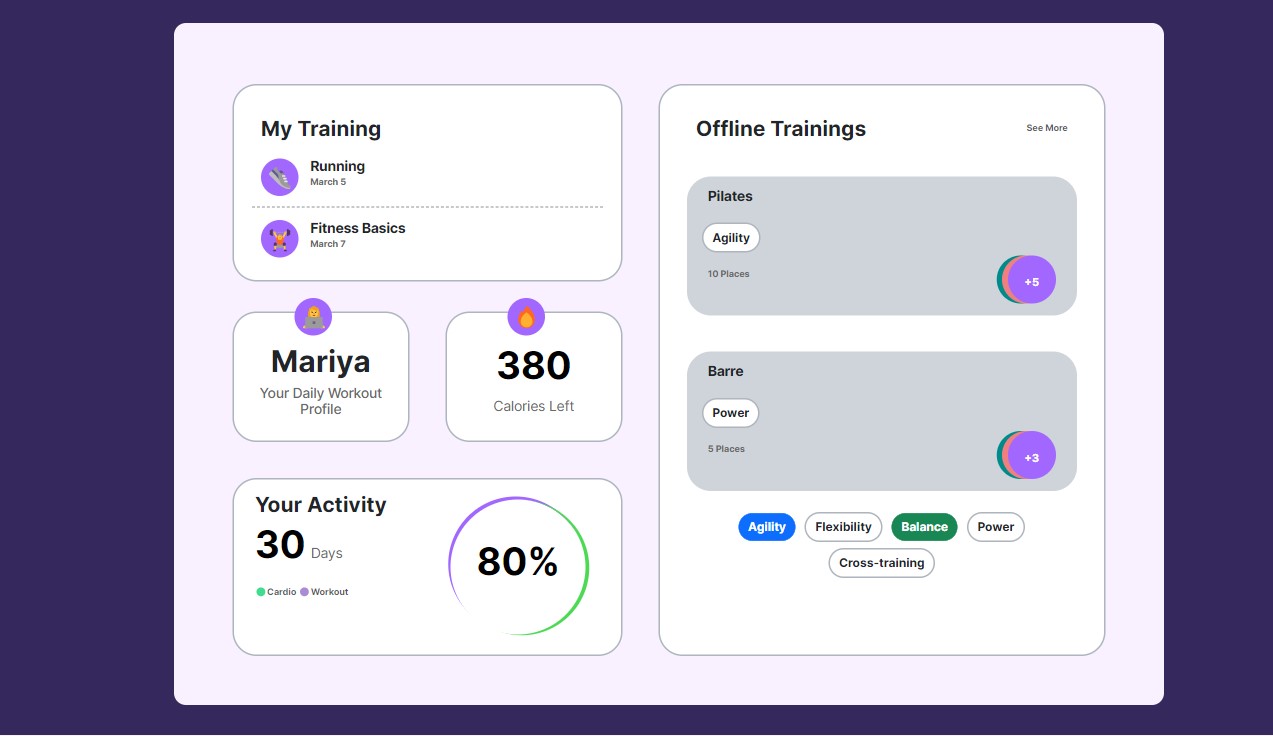Screen dimensions: 1273x736
Task: Click the Fitness Basics workout icon
Action: tap(279, 238)
